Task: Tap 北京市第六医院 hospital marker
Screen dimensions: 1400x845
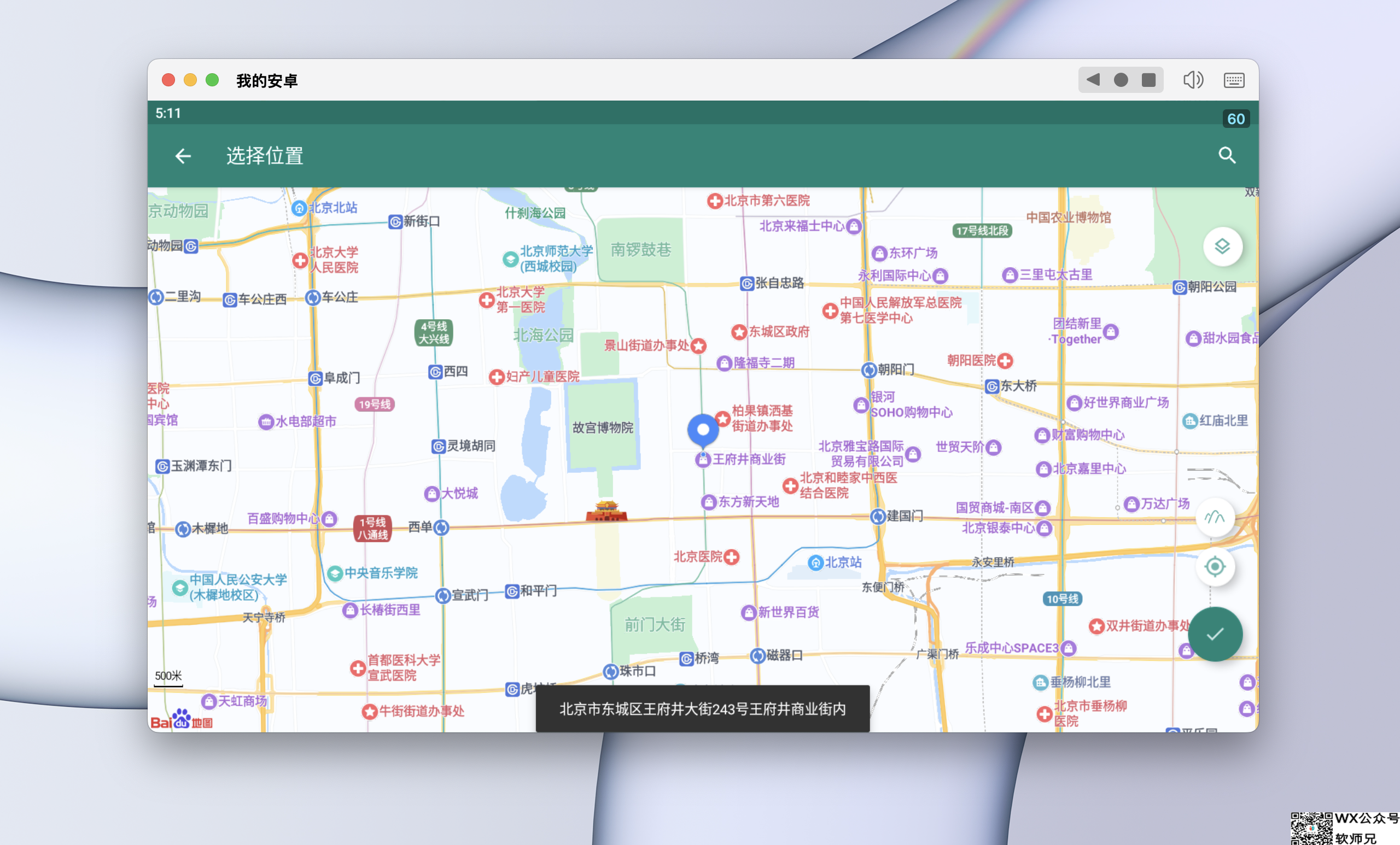Action: 715,201
